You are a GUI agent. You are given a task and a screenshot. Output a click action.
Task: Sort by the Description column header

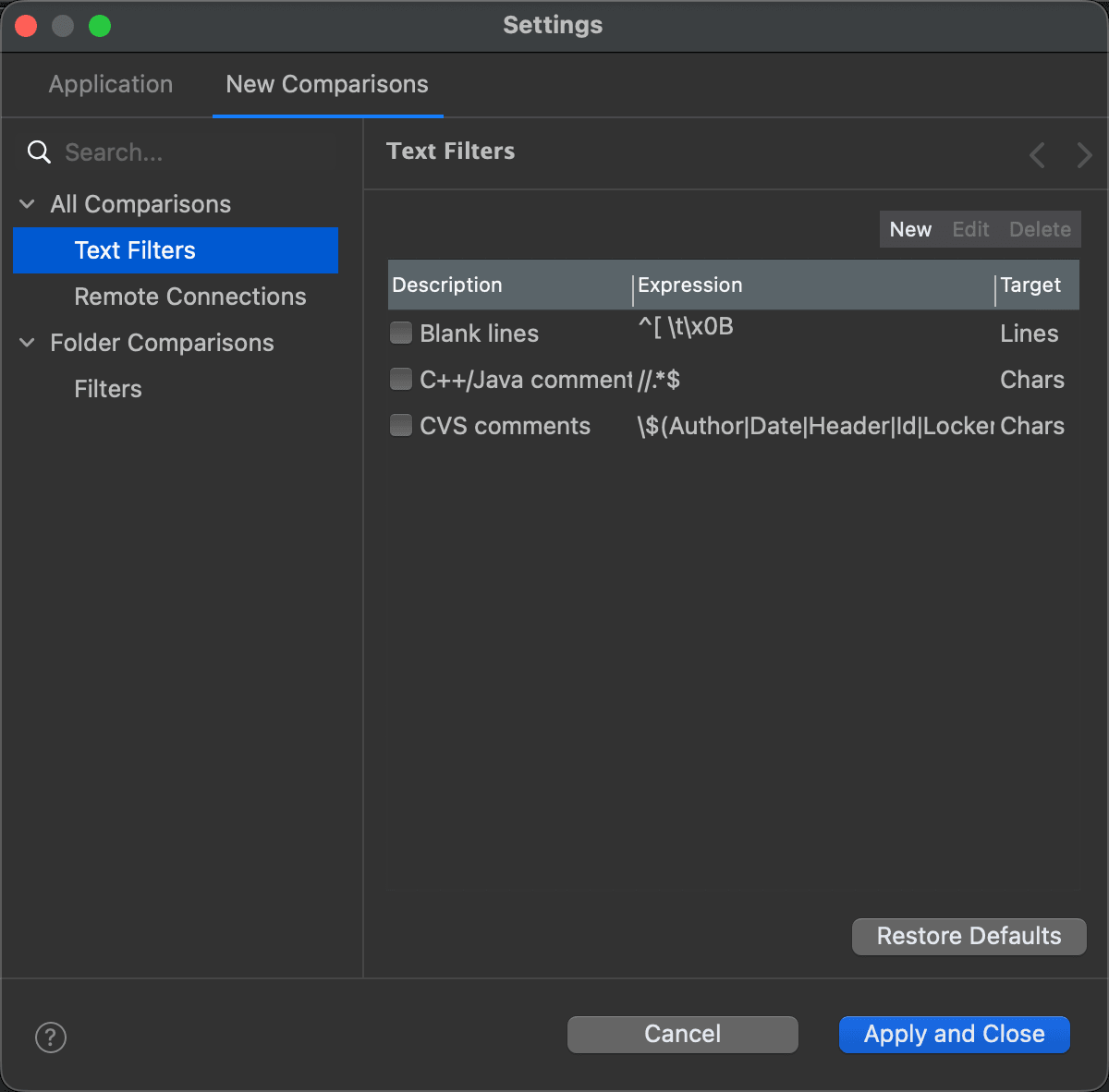[510, 285]
